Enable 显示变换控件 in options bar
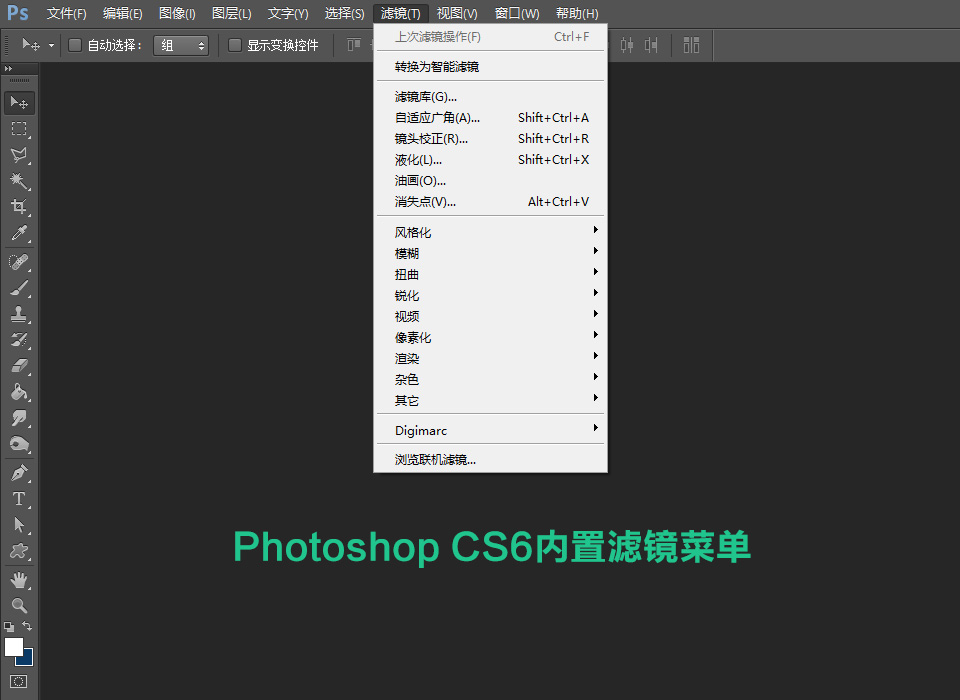The width and height of the screenshot is (960, 700). [x=235, y=45]
